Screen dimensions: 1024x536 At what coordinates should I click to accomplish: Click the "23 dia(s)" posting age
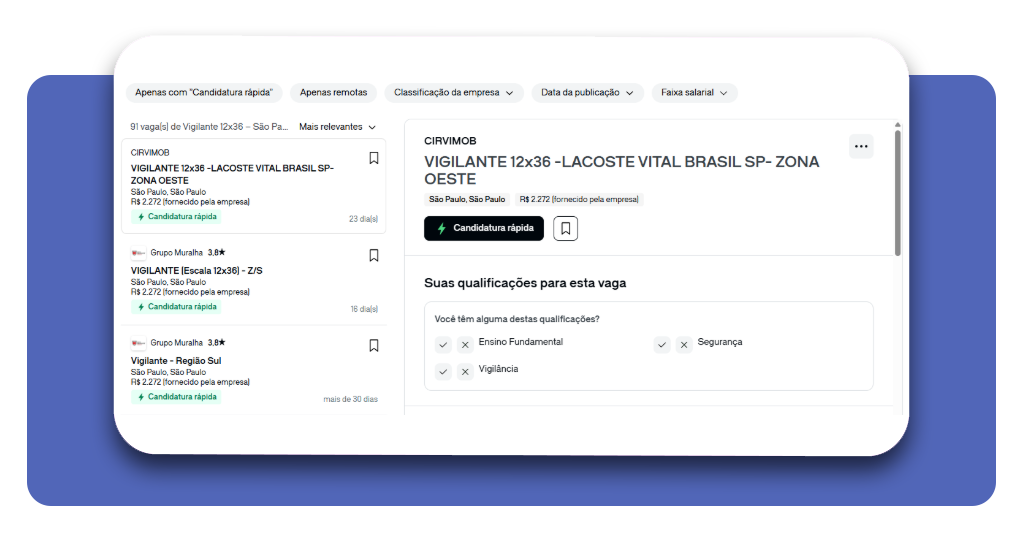[x=363, y=219]
